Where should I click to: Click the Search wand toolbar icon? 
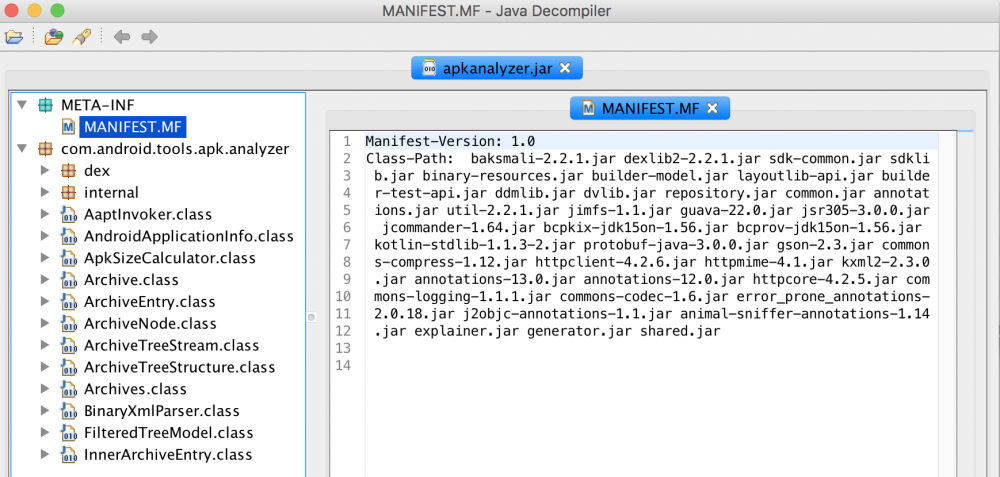coord(81,37)
